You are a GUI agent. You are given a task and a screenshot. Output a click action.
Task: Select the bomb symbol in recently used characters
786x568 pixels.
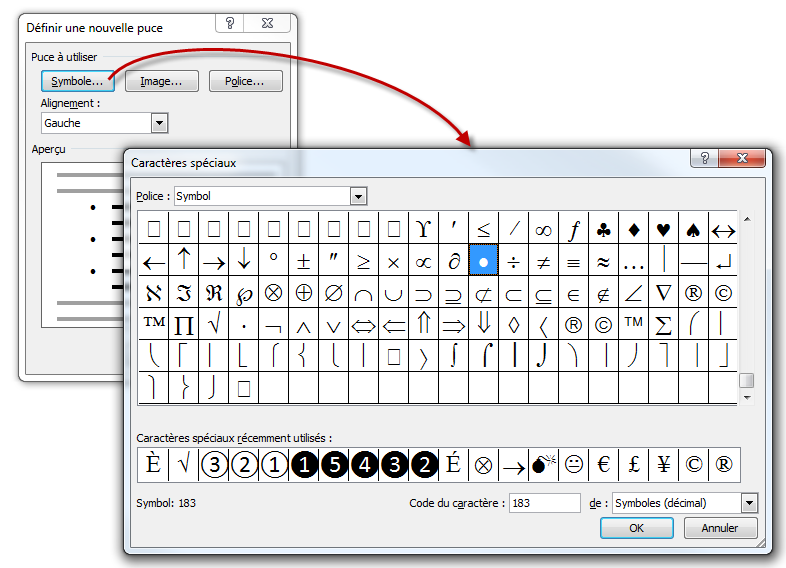point(544,464)
